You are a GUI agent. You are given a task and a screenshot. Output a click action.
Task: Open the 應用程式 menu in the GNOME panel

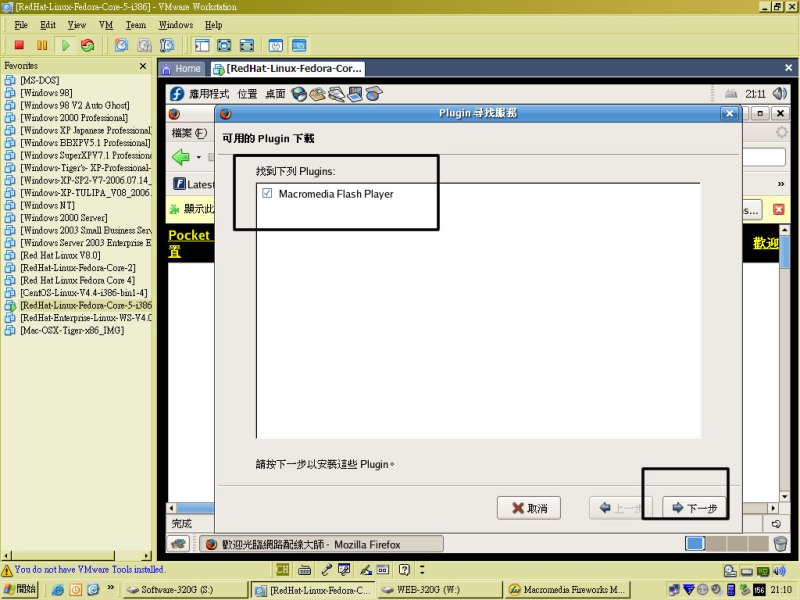tap(209, 94)
